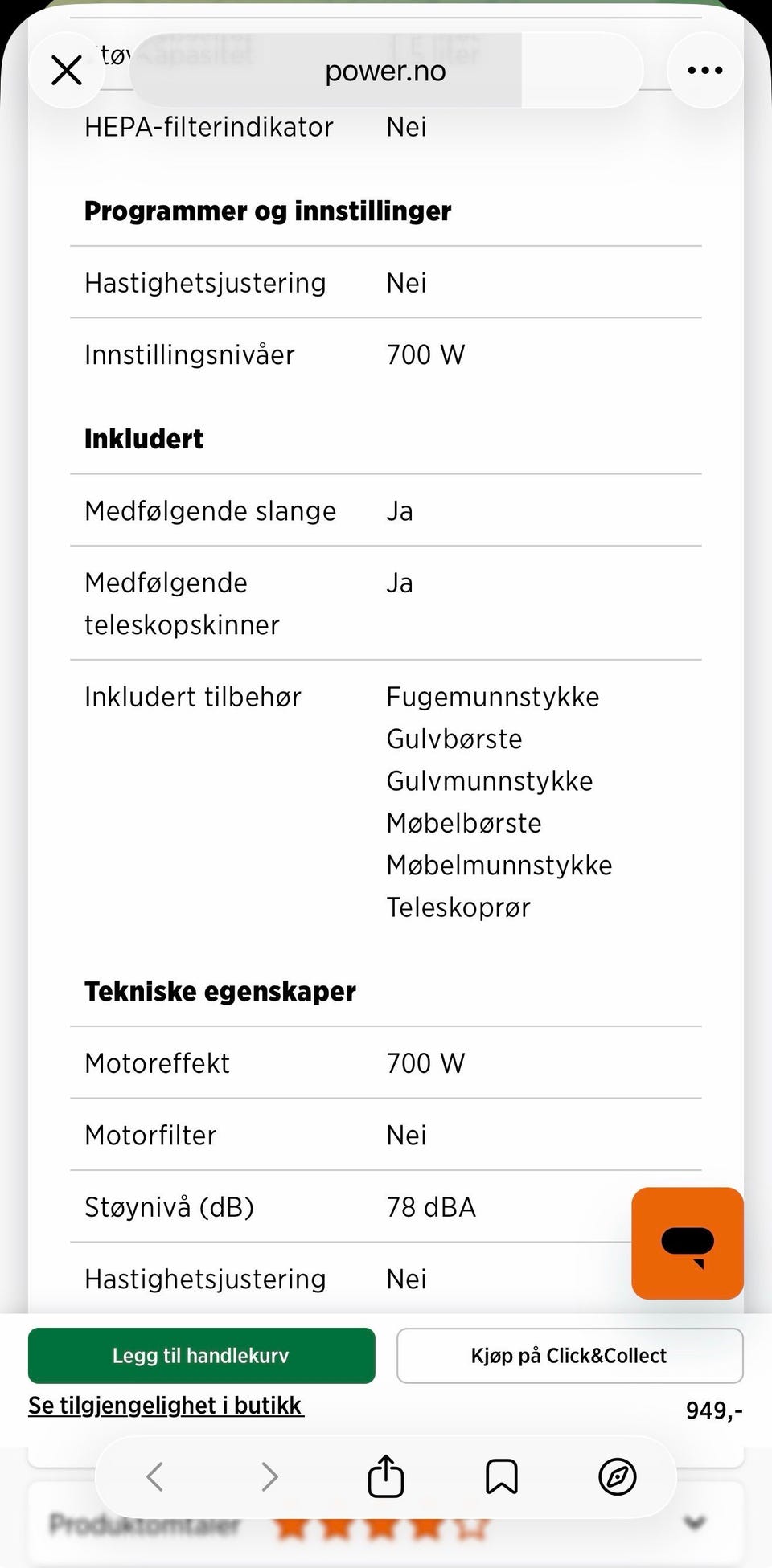Tap the Inkludert section heading

click(144, 439)
